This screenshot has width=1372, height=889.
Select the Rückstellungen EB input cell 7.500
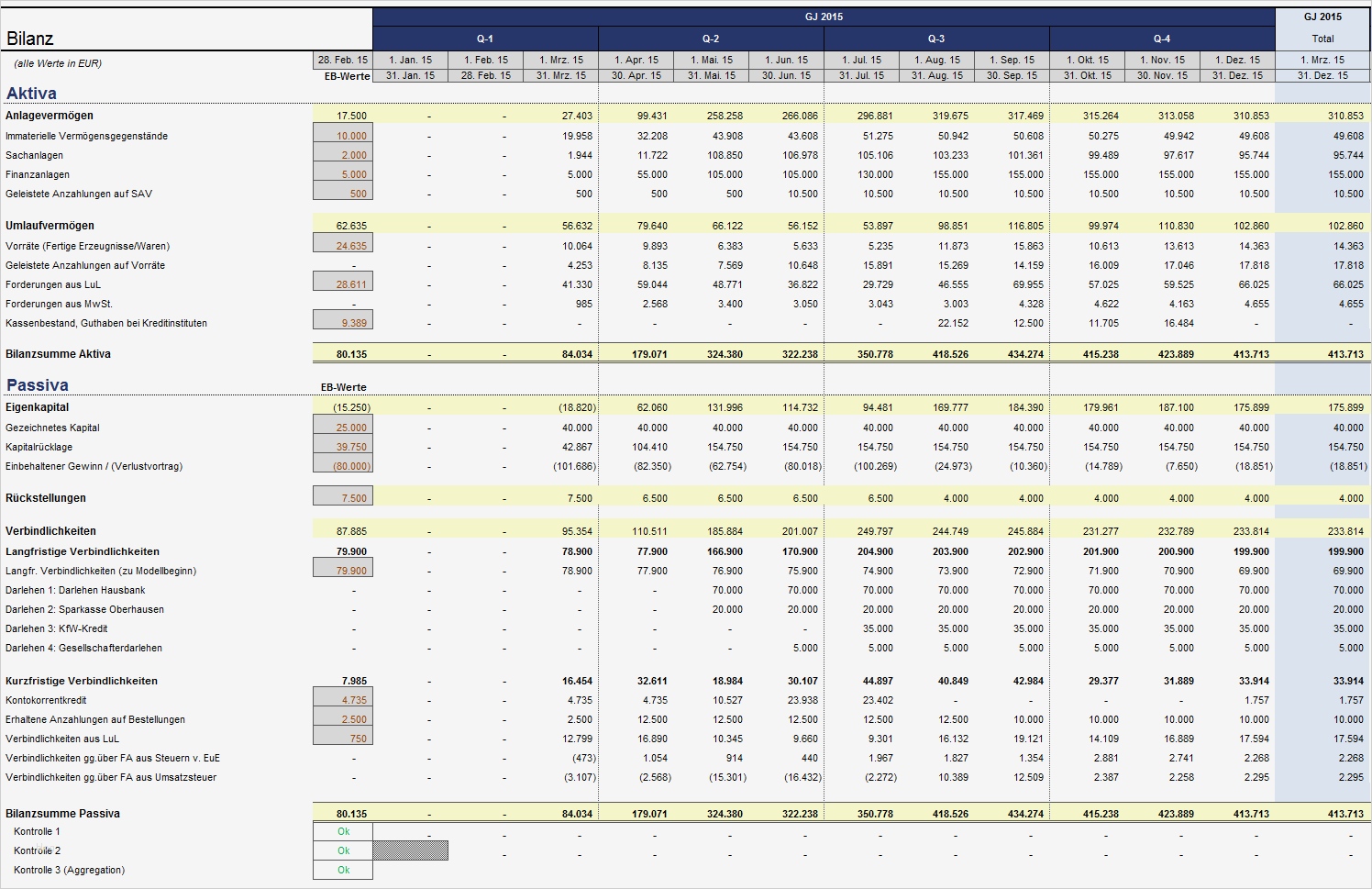click(x=343, y=496)
